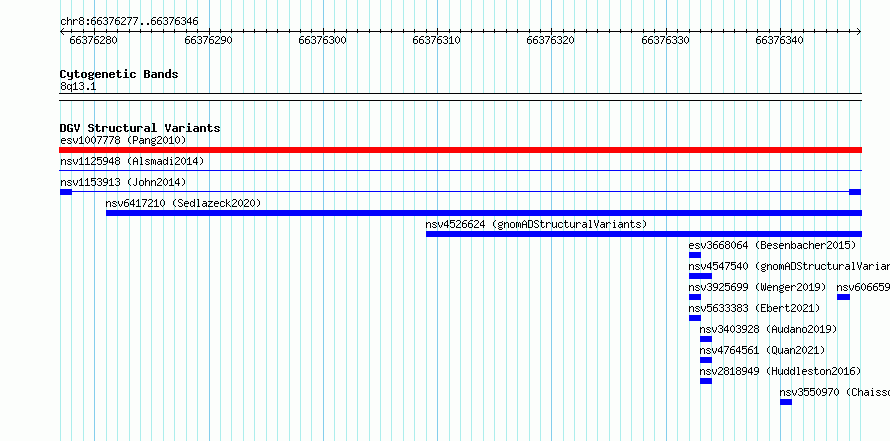This screenshot has height=441, width=890.
Task: Click nsv1153913 right blue end block
Action: (855, 192)
